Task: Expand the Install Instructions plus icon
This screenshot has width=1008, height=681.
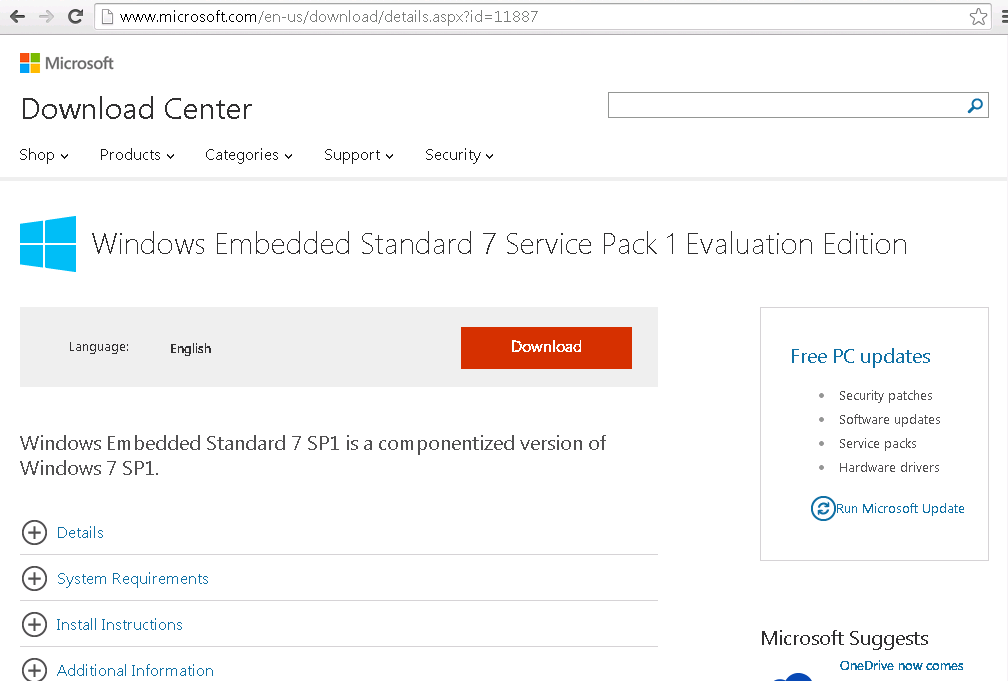Action: pyautogui.click(x=34, y=624)
